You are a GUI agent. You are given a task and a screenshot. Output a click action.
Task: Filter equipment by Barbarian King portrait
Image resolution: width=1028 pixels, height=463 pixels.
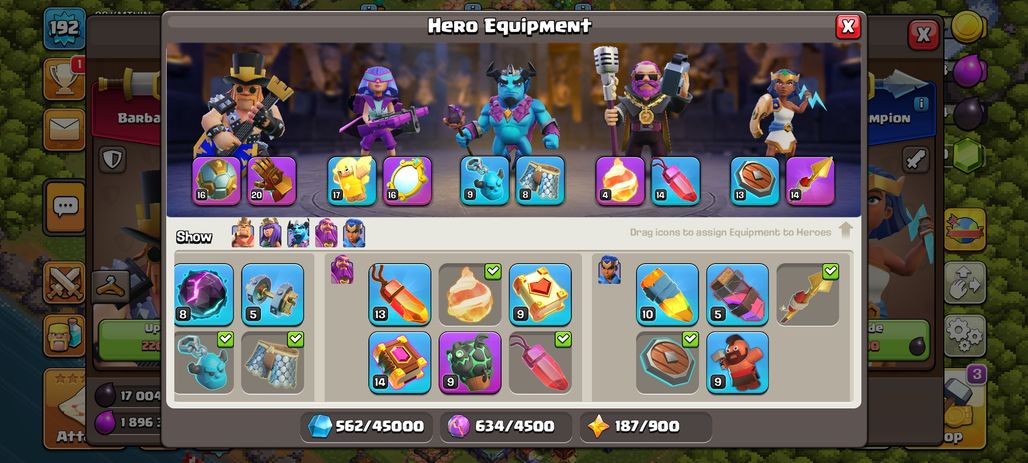click(243, 233)
